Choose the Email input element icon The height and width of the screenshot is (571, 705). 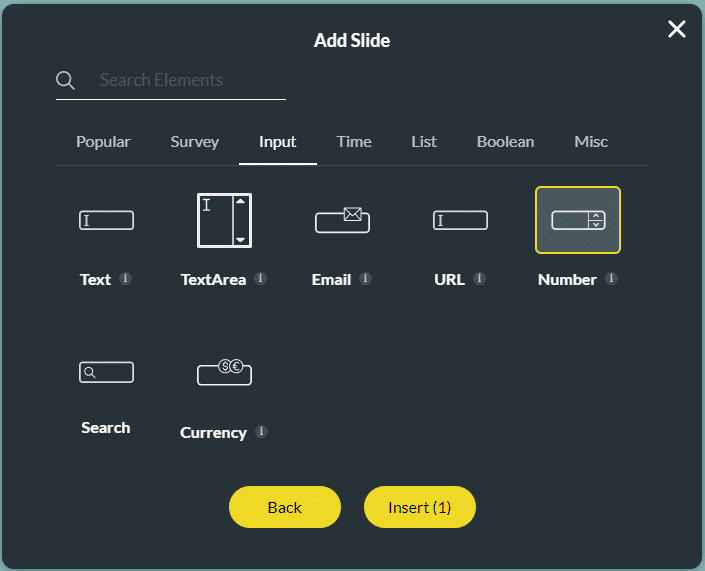342,220
